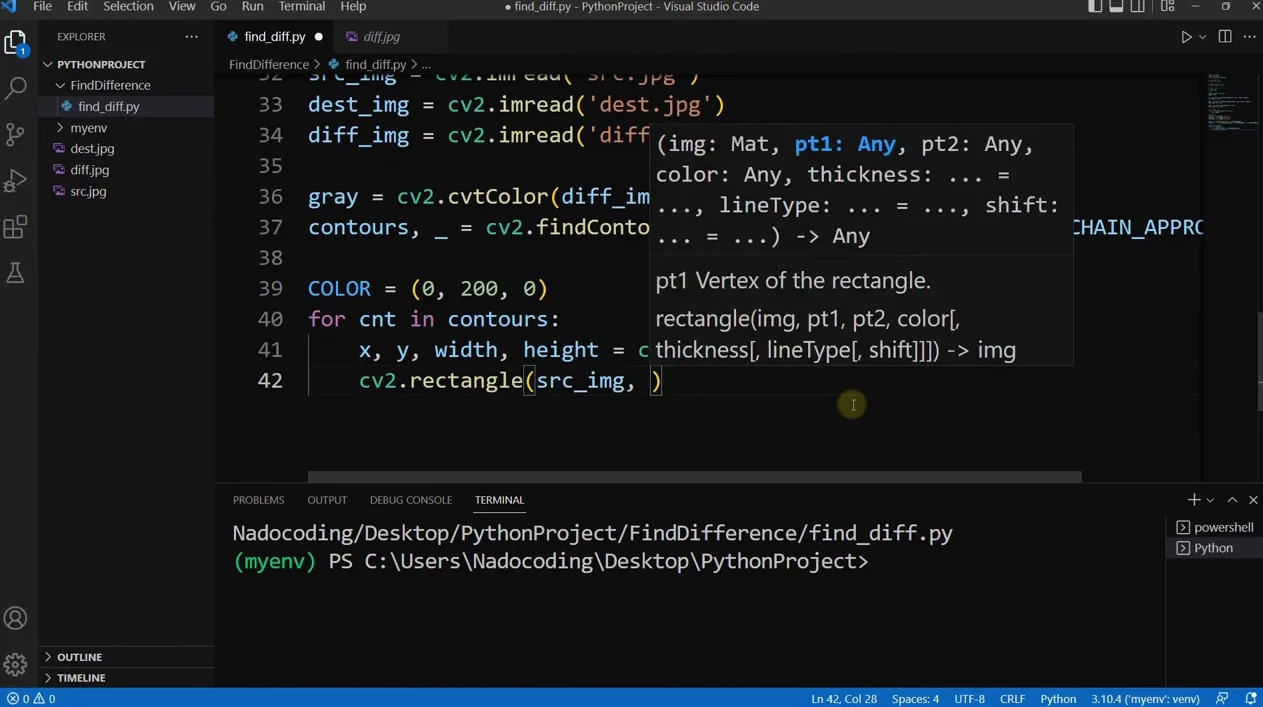
Task: Open editor More Actions ellipsis
Action: [x=1250, y=37]
